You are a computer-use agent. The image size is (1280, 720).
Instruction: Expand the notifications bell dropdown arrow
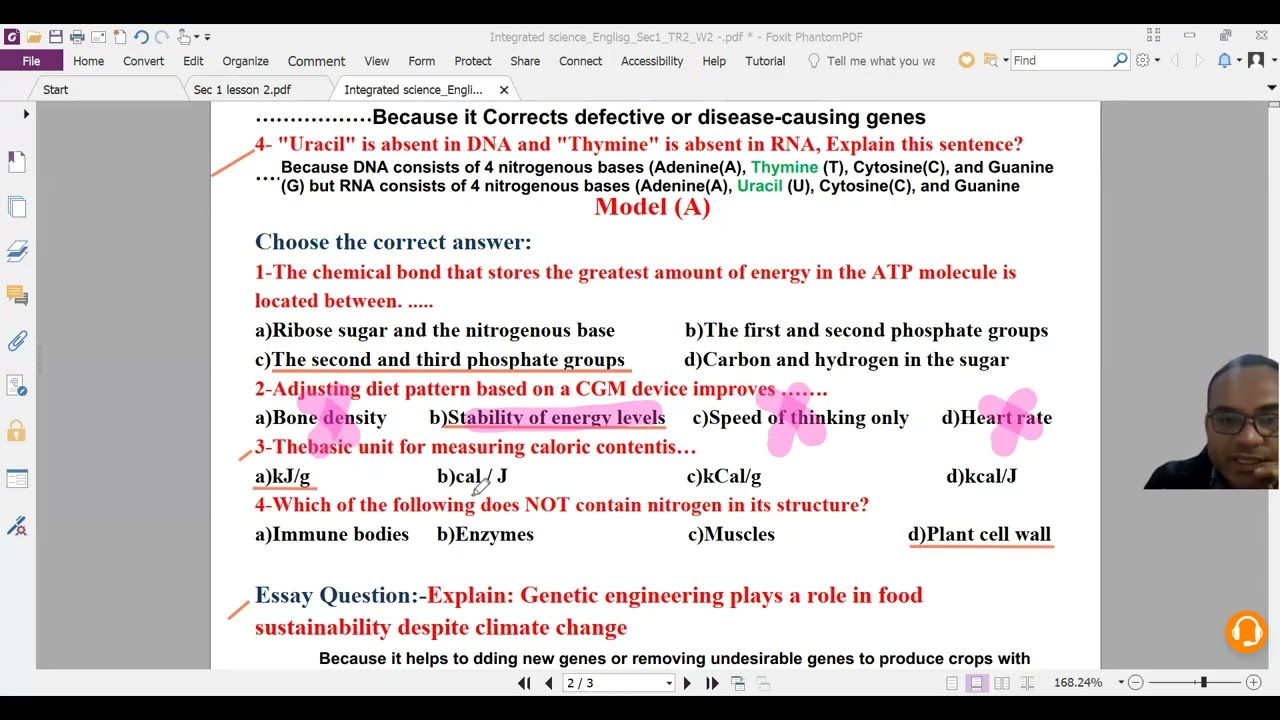[x=1237, y=61]
